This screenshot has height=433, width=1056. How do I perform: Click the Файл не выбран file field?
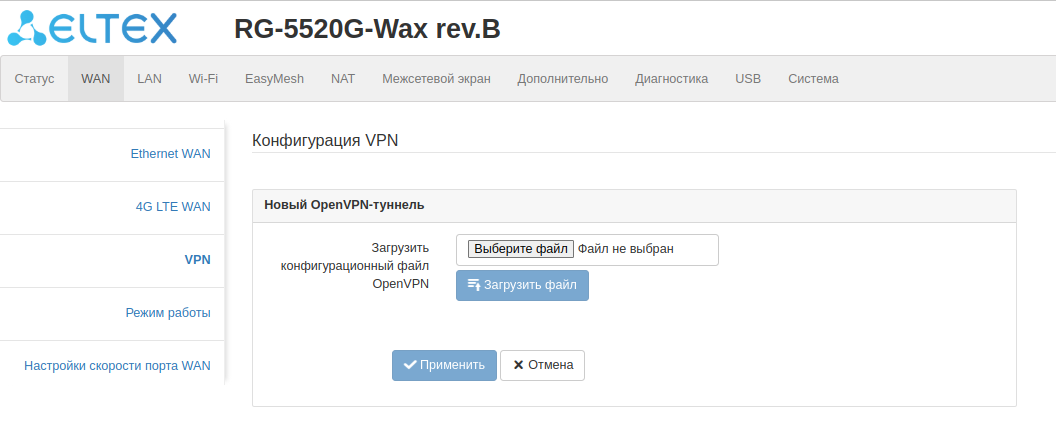coord(587,250)
